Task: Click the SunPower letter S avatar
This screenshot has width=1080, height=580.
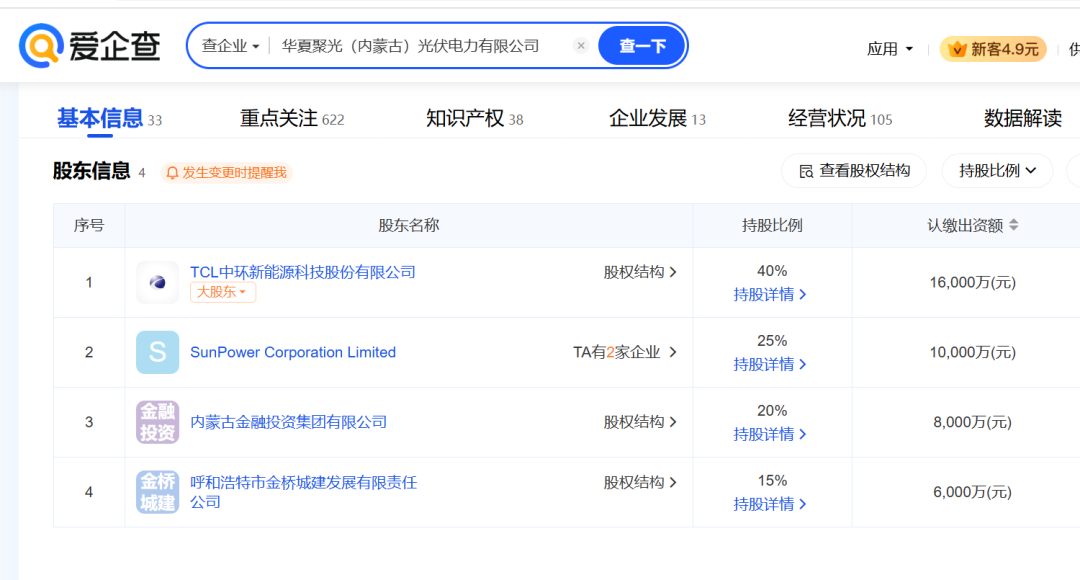Action: pyautogui.click(x=157, y=352)
